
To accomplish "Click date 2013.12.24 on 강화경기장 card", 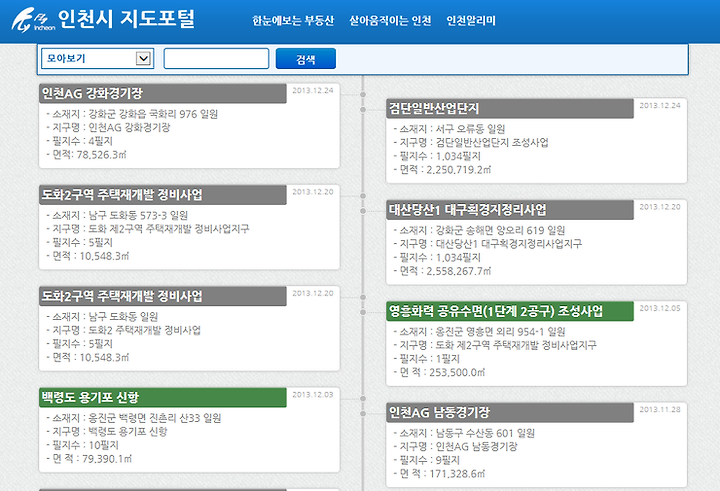I will coord(313,90).
